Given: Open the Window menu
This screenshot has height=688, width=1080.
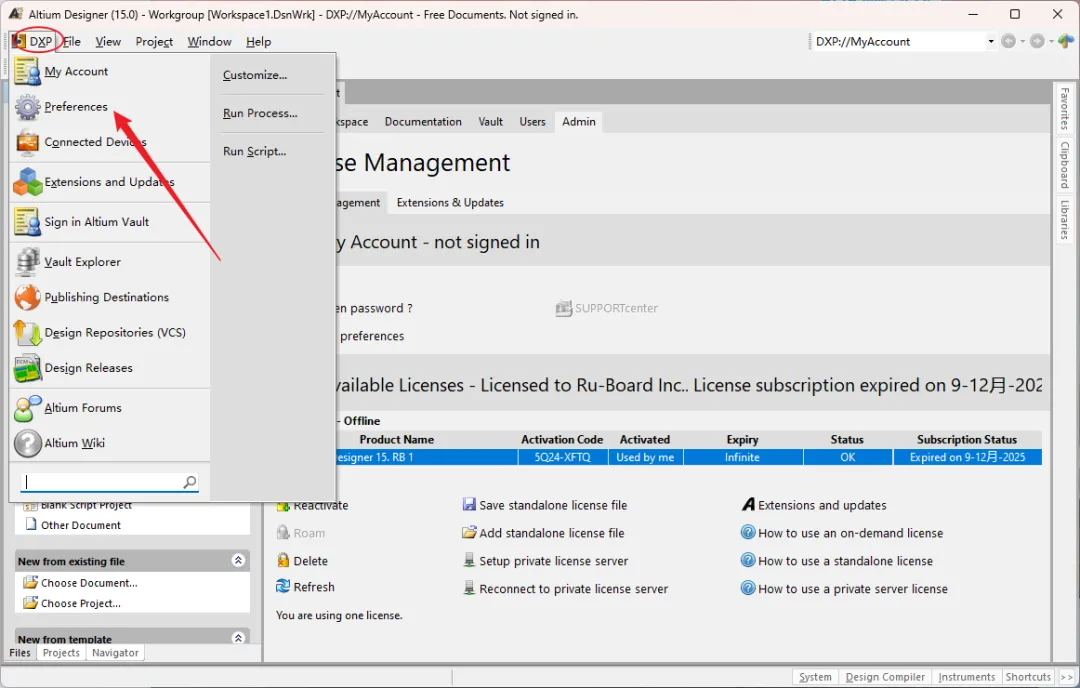Looking at the screenshot, I should coord(209,41).
